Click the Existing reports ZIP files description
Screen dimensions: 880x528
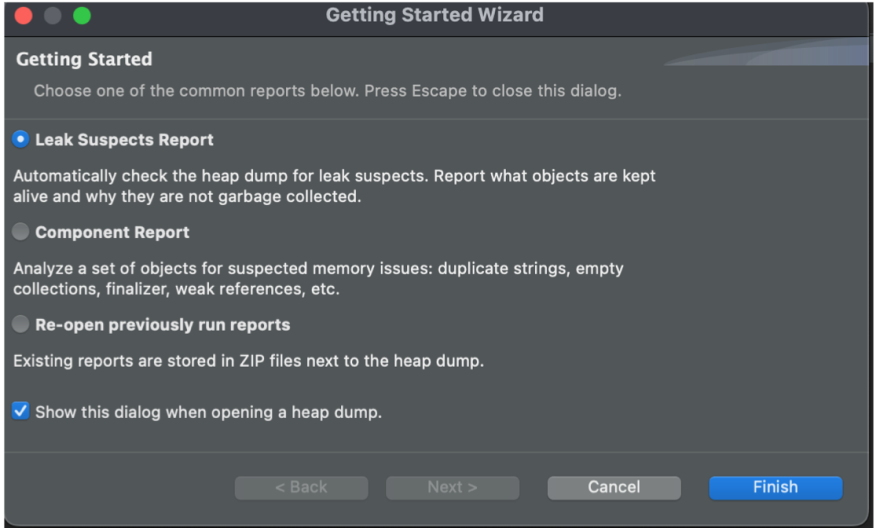click(249, 361)
